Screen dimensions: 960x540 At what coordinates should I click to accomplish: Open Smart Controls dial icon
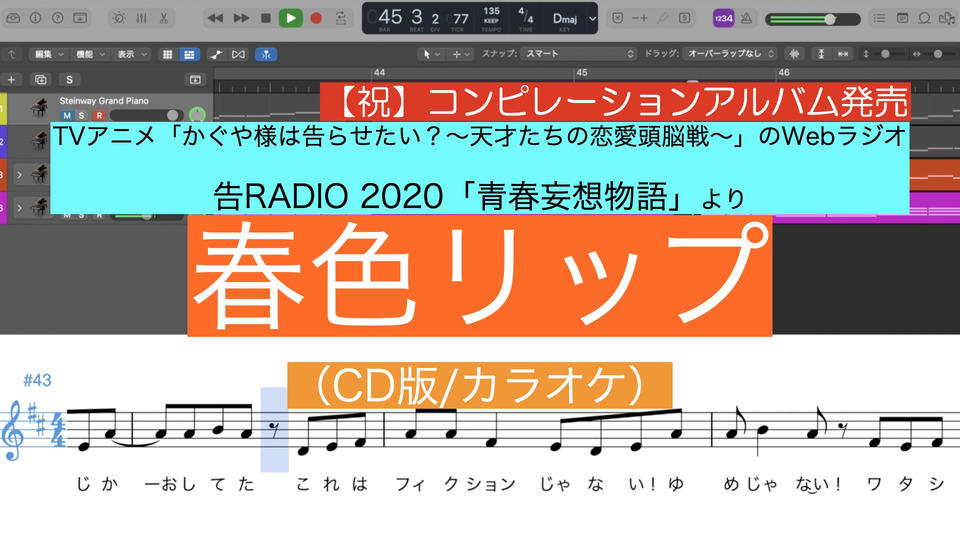[119, 18]
